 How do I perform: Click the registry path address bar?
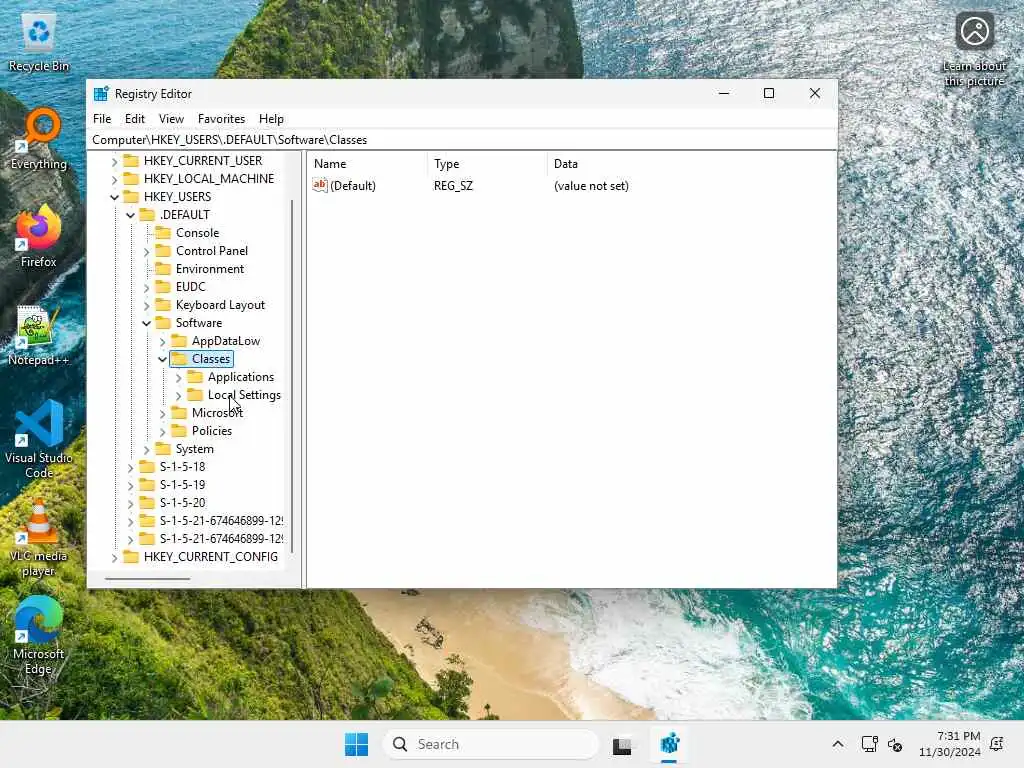click(462, 140)
